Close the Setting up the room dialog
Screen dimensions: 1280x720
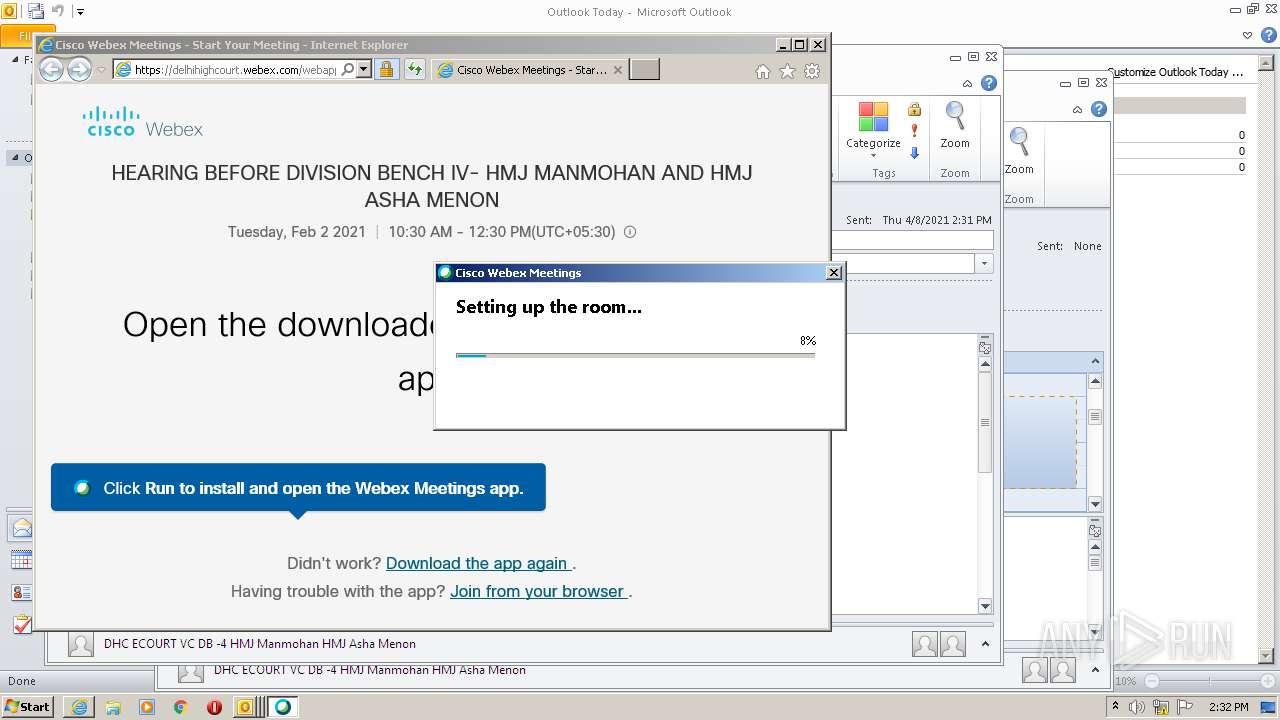tap(834, 272)
